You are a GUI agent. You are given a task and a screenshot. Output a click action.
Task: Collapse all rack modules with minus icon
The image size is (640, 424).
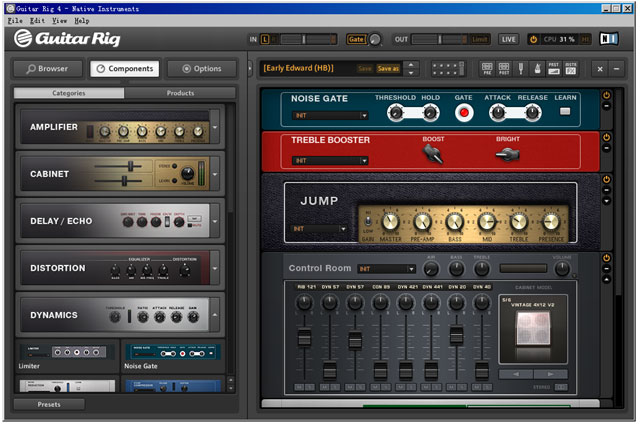pyautogui.click(x=616, y=69)
